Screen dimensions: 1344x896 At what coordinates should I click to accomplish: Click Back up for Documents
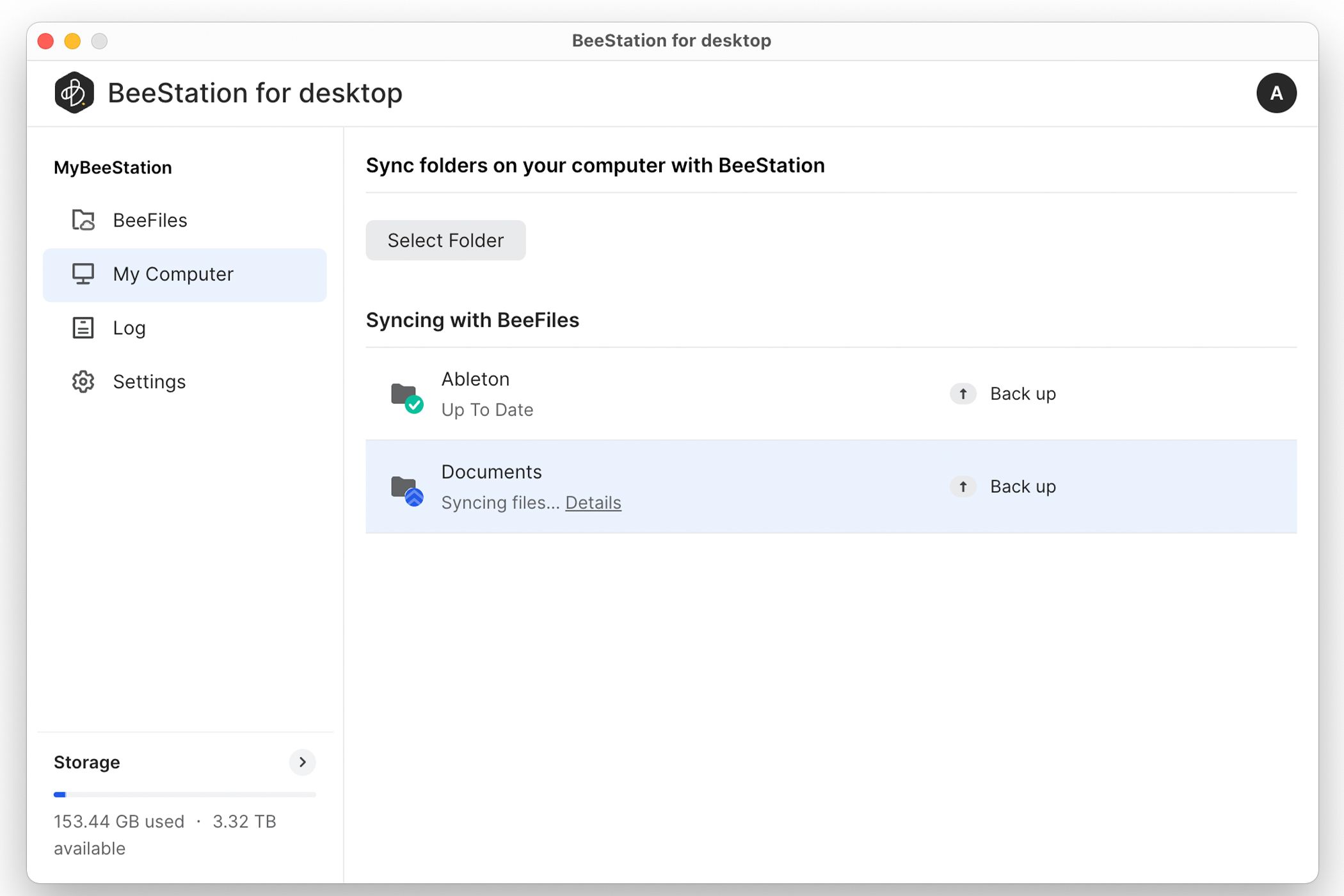pos(1023,486)
